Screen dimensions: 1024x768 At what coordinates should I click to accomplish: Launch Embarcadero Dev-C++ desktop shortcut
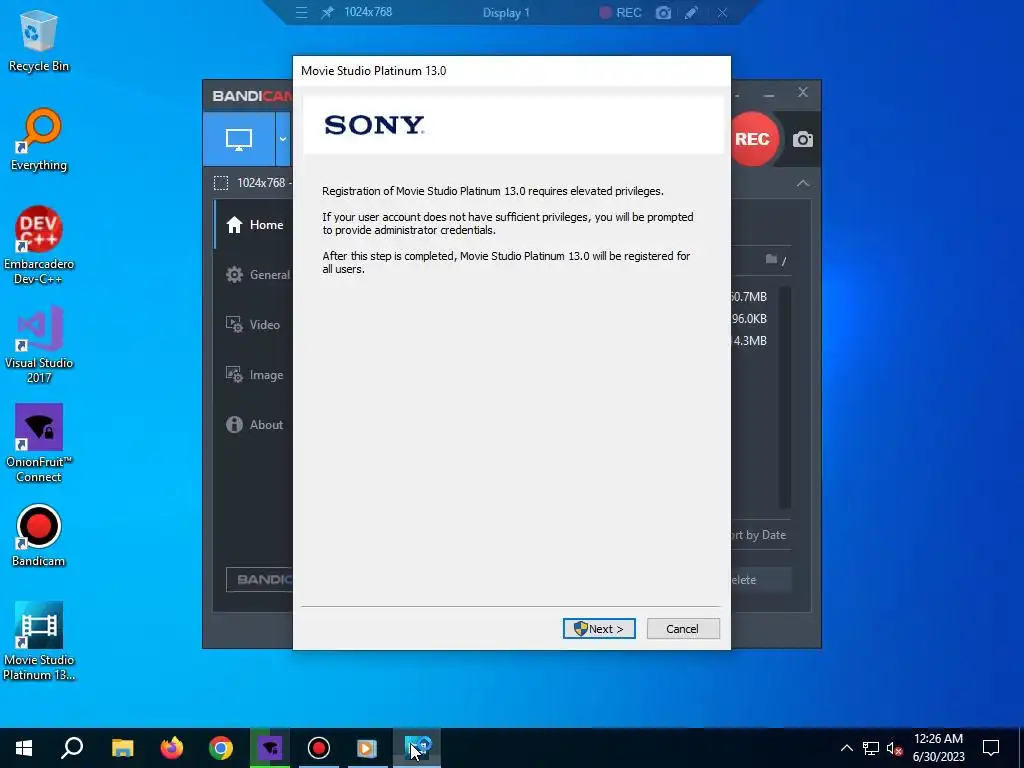[x=39, y=246]
